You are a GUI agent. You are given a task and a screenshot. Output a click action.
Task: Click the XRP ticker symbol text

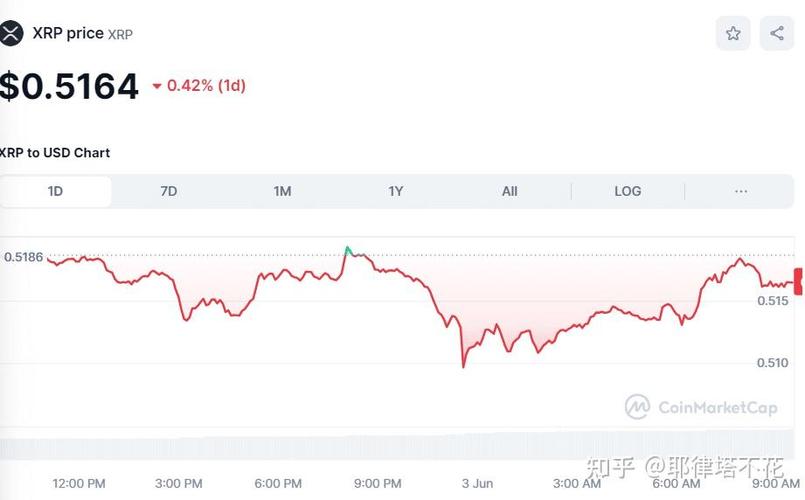tap(120, 34)
